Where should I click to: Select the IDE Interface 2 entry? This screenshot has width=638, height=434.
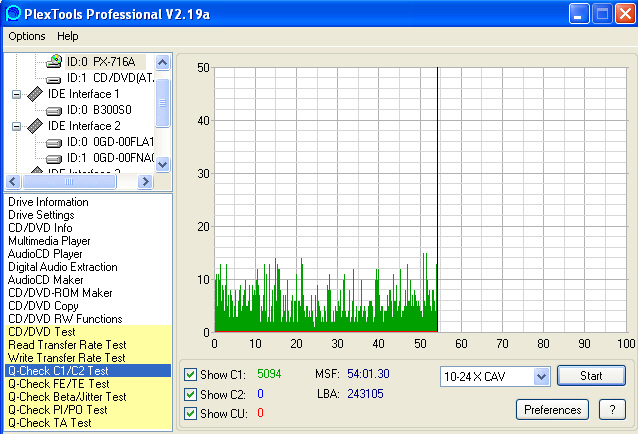coord(84,126)
